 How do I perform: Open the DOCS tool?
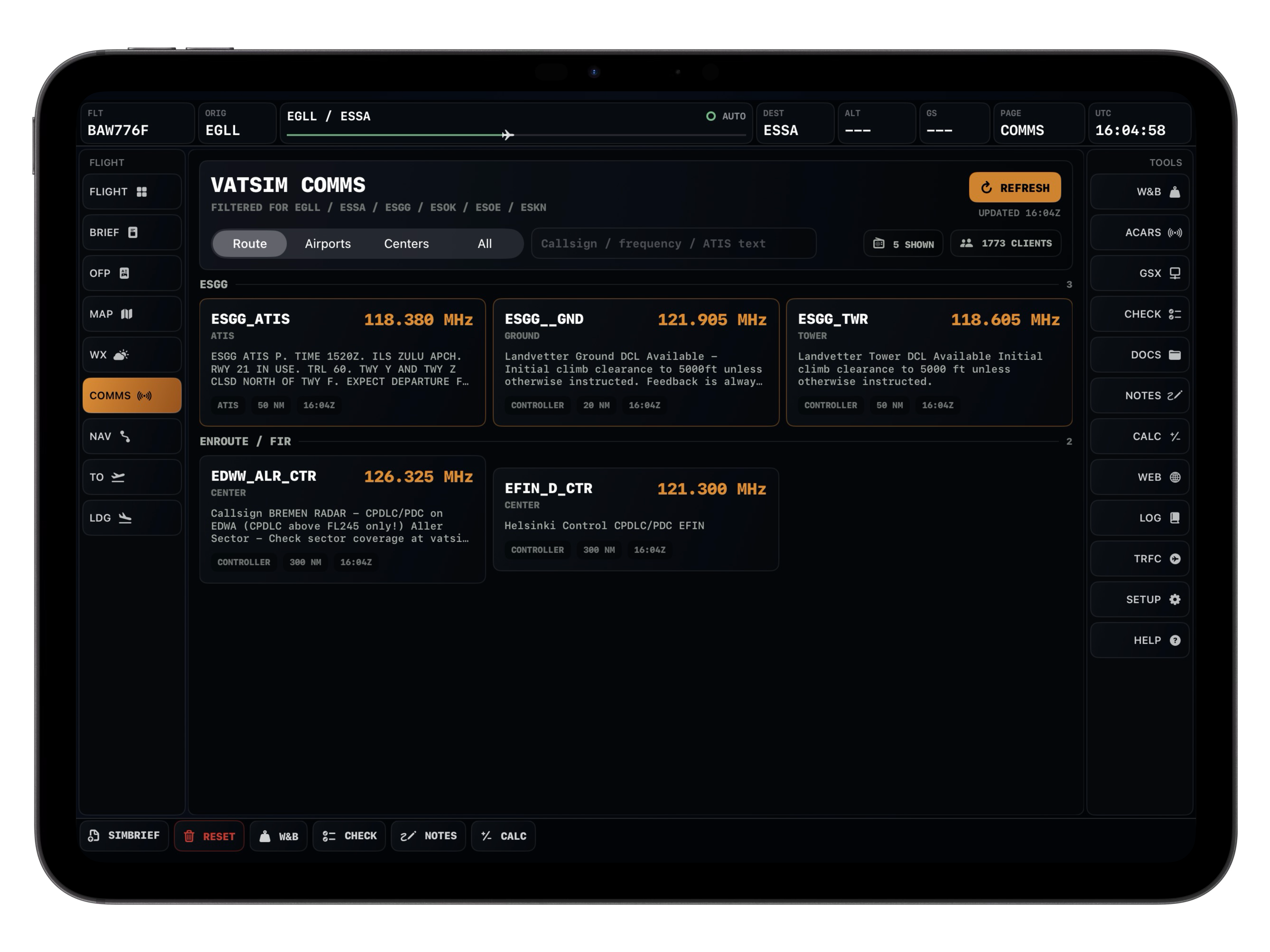1140,355
